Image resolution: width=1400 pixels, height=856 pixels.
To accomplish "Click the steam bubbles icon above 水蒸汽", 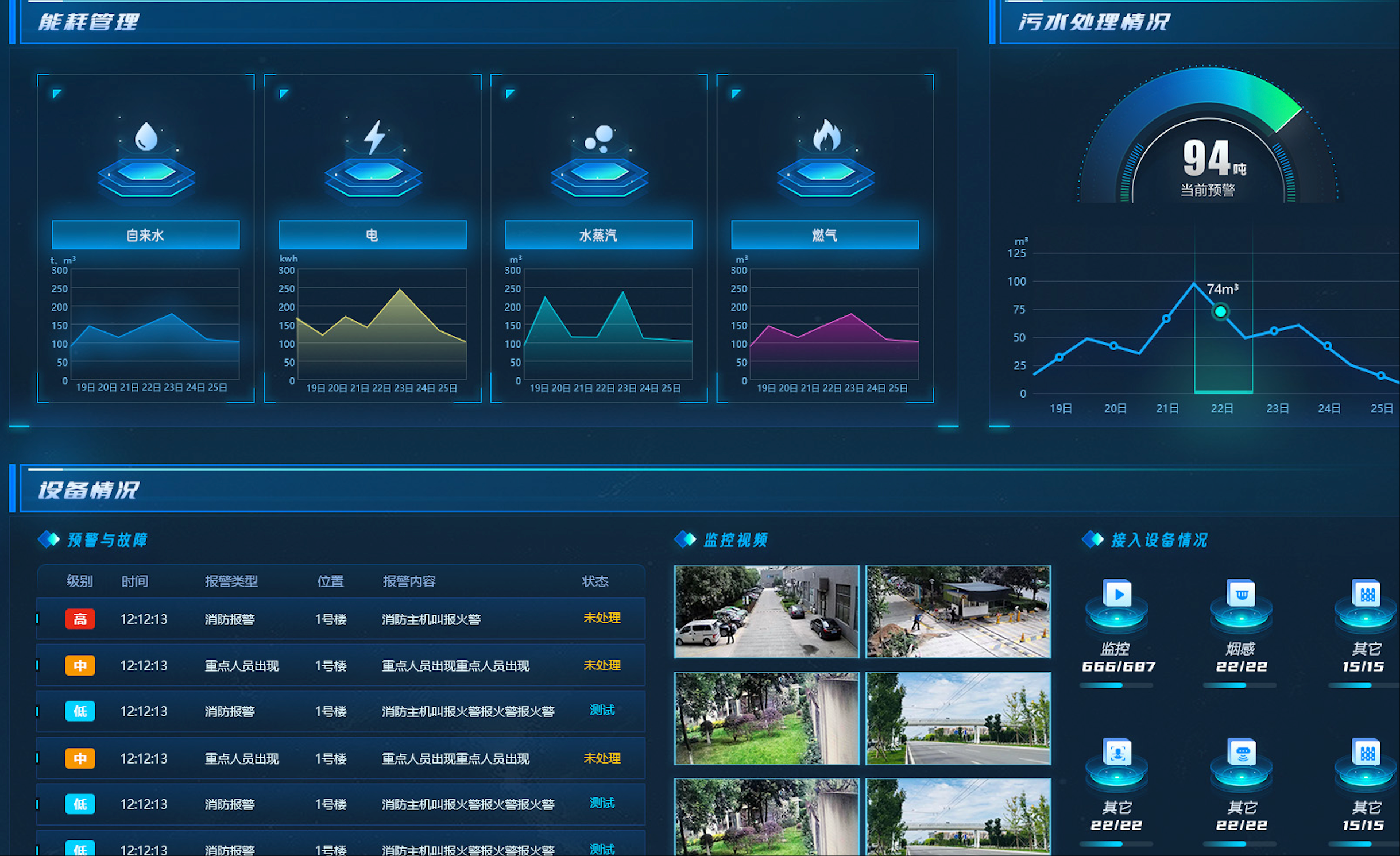I will point(600,138).
